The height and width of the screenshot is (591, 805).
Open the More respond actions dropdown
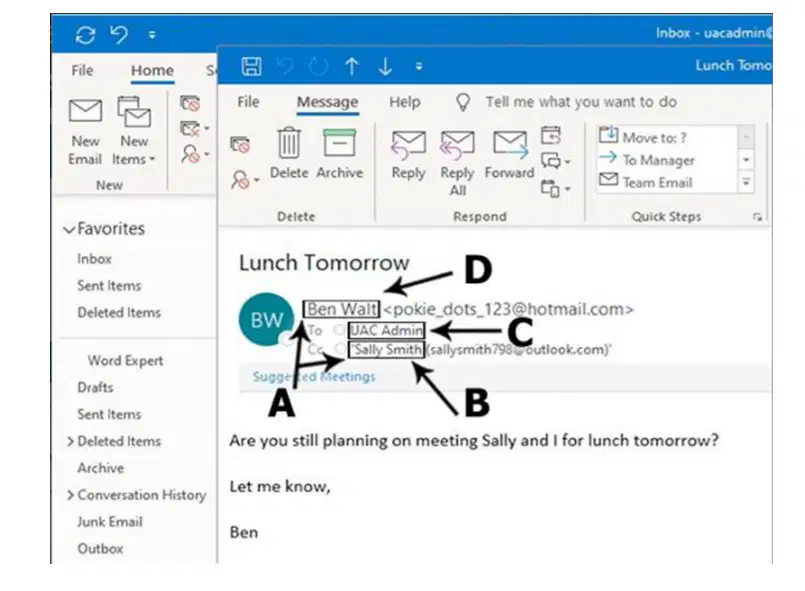(x=555, y=188)
